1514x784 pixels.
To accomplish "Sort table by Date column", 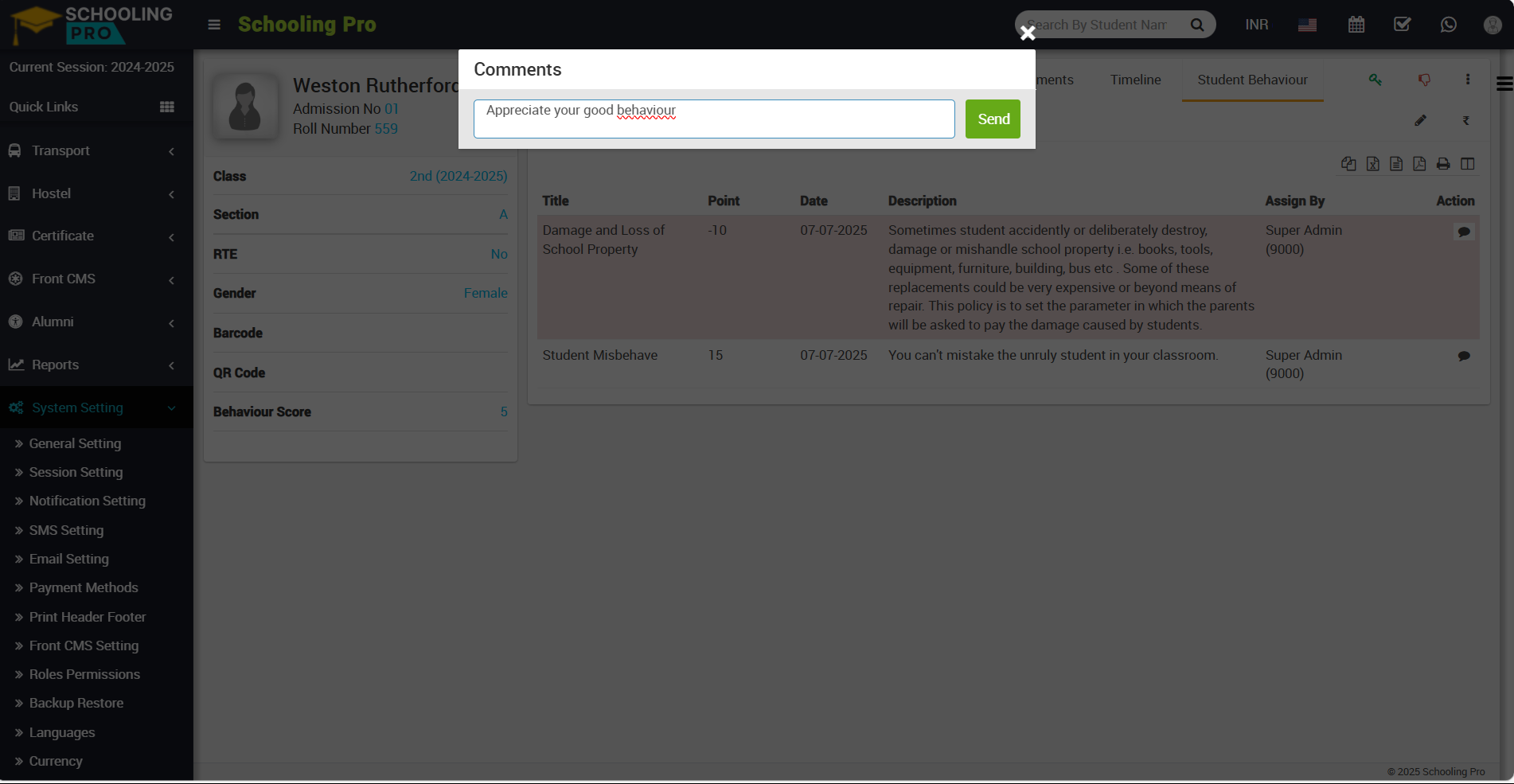I will 814,201.
